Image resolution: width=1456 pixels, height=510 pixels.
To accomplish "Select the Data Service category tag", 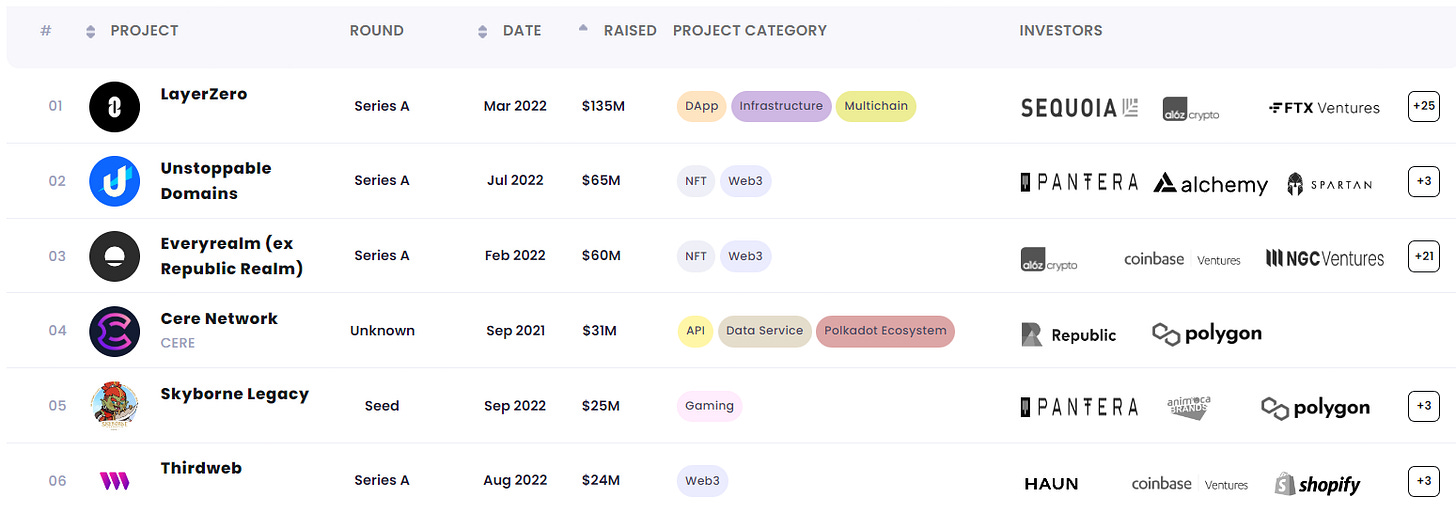I will 765,331.
